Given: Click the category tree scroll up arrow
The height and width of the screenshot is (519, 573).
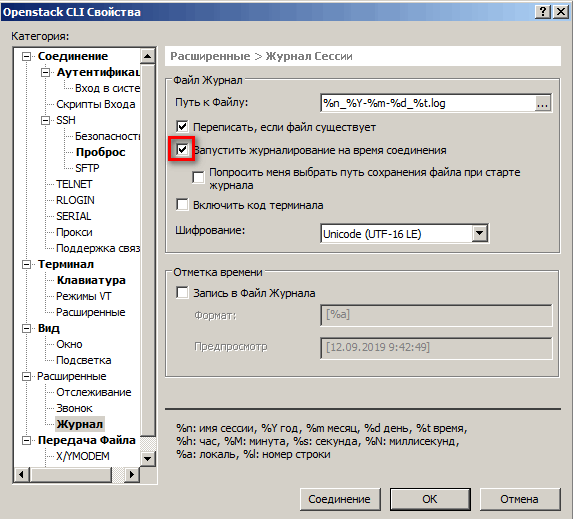Looking at the screenshot, I should click(148, 56).
